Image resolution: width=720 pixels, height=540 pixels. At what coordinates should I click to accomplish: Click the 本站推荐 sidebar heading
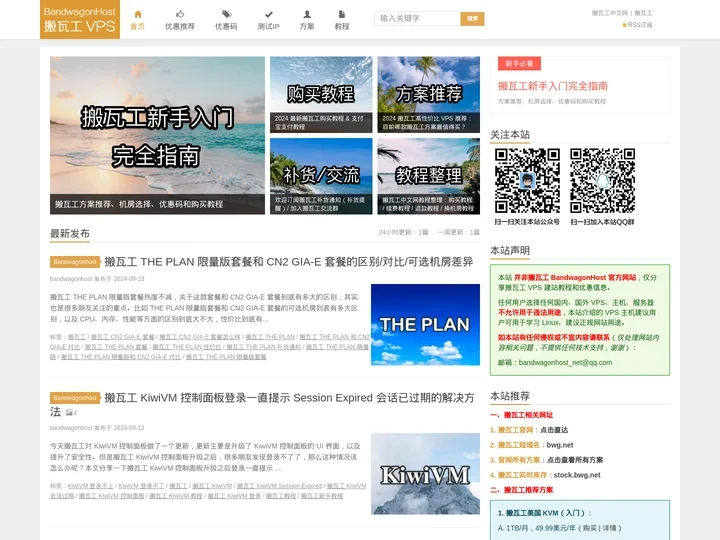click(510, 396)
